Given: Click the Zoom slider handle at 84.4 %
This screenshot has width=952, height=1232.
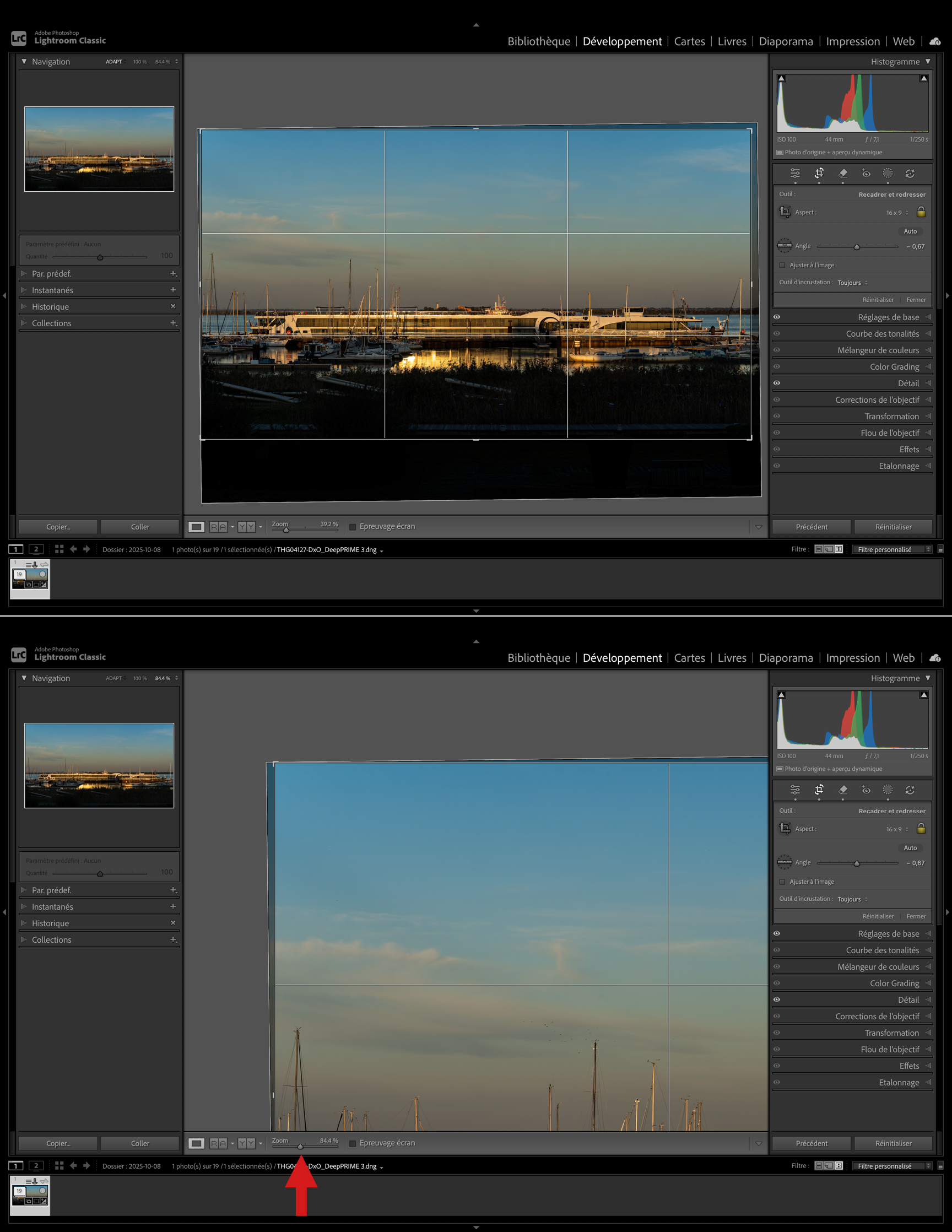Looking at the screenshot, I should 300,1146.
